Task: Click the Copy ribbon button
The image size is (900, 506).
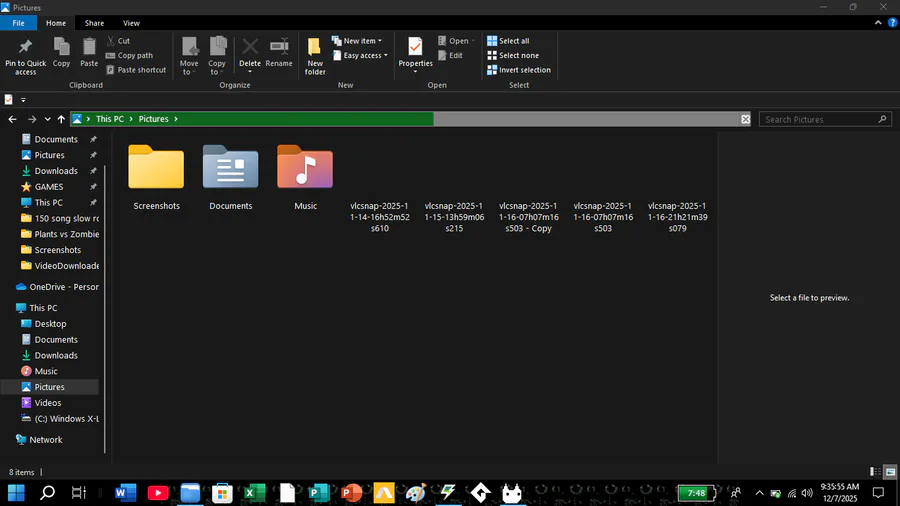Action: [61, 53]
